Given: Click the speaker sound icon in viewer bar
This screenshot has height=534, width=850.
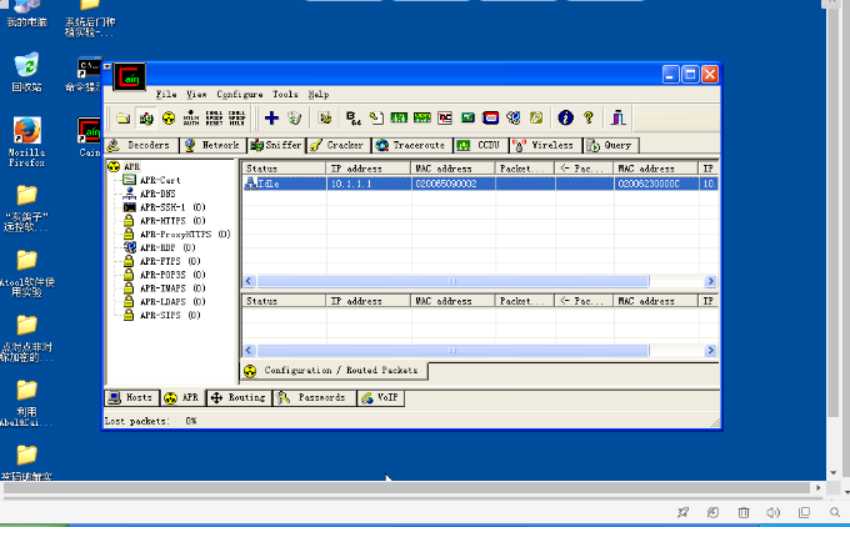Looking at the screenshot, I should pos(773,512).
